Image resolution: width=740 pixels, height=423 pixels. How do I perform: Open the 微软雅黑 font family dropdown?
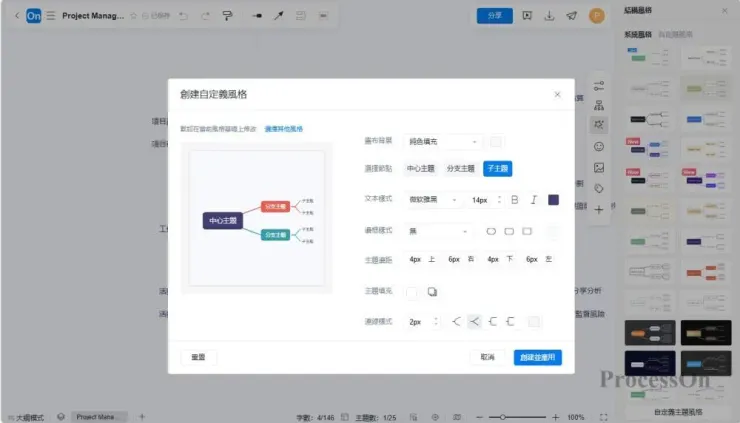pyautogui.click(x=433, y=200)
